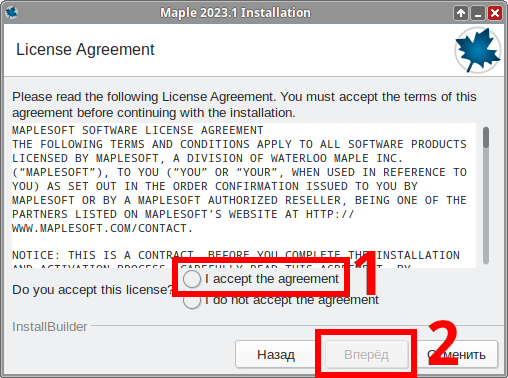Viewport: 508px width, 378px height.
Task: Click the 'Do you accept this license?' label
Action: pos(92,290)
